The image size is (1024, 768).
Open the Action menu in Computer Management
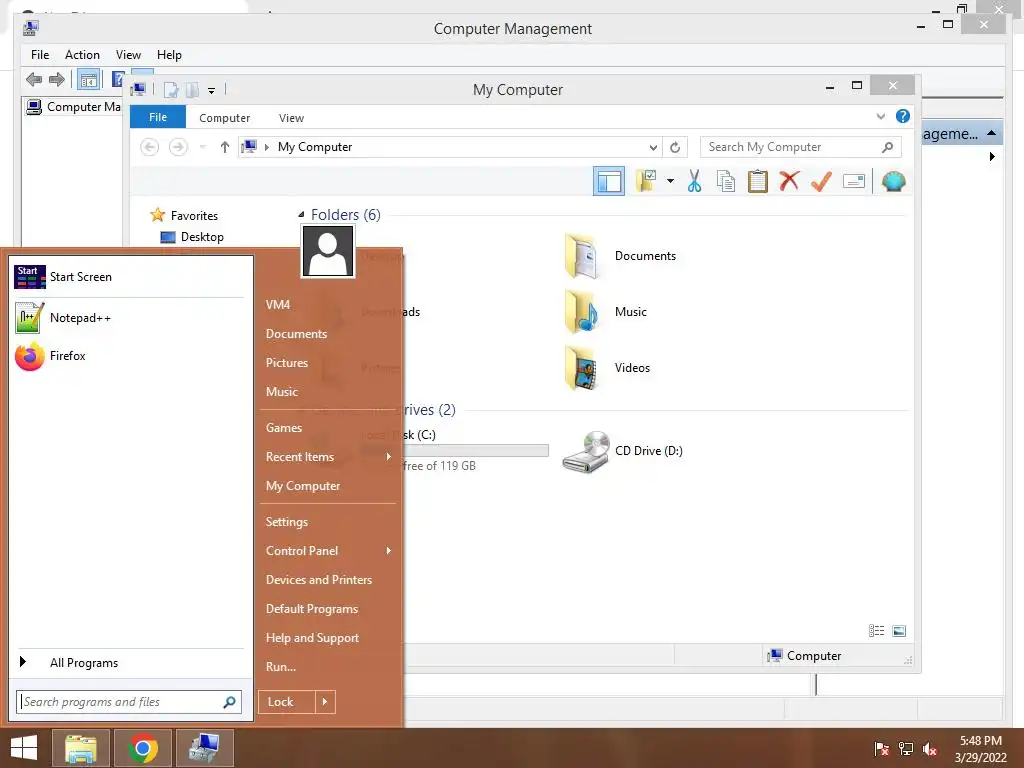[x=82, y=55]
